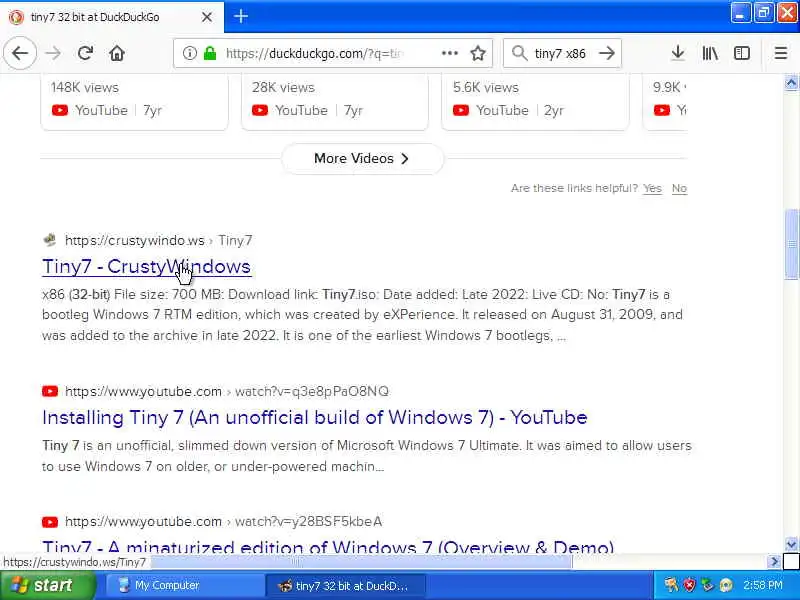Close the tiny7 32 bit DuckDuckGo tab
This screenshot has width=800, height=600.
[x=207, y=17]
